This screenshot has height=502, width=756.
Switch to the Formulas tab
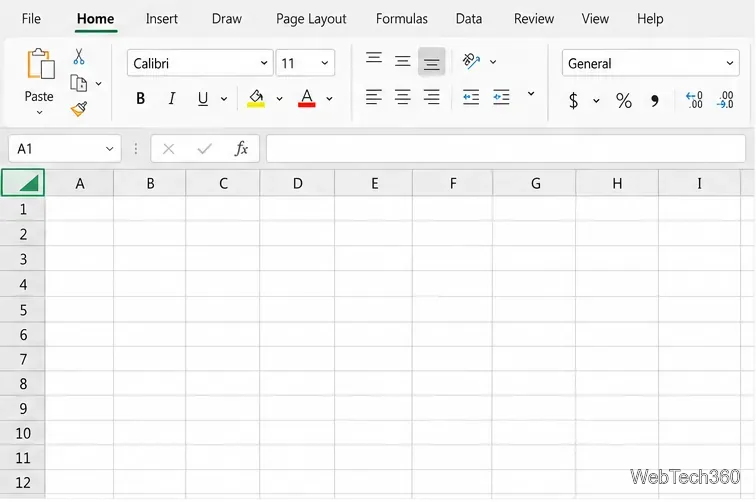click(402, 19)
